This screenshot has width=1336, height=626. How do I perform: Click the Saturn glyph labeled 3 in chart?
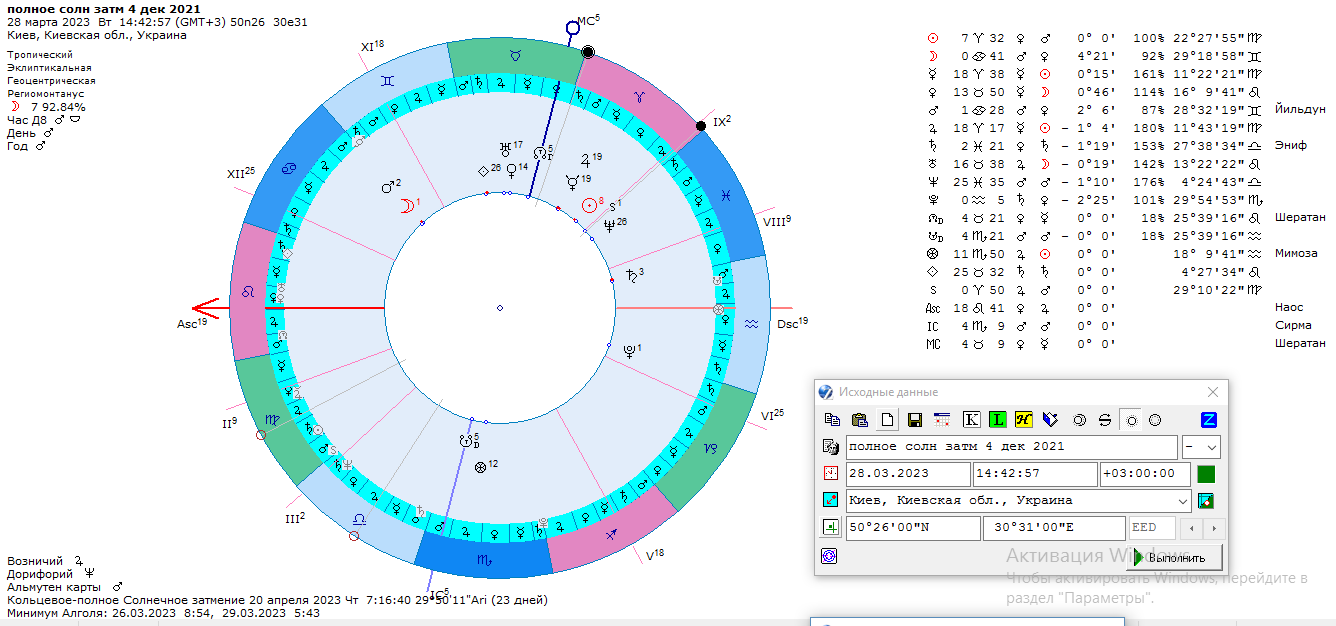tap(630, 274)
